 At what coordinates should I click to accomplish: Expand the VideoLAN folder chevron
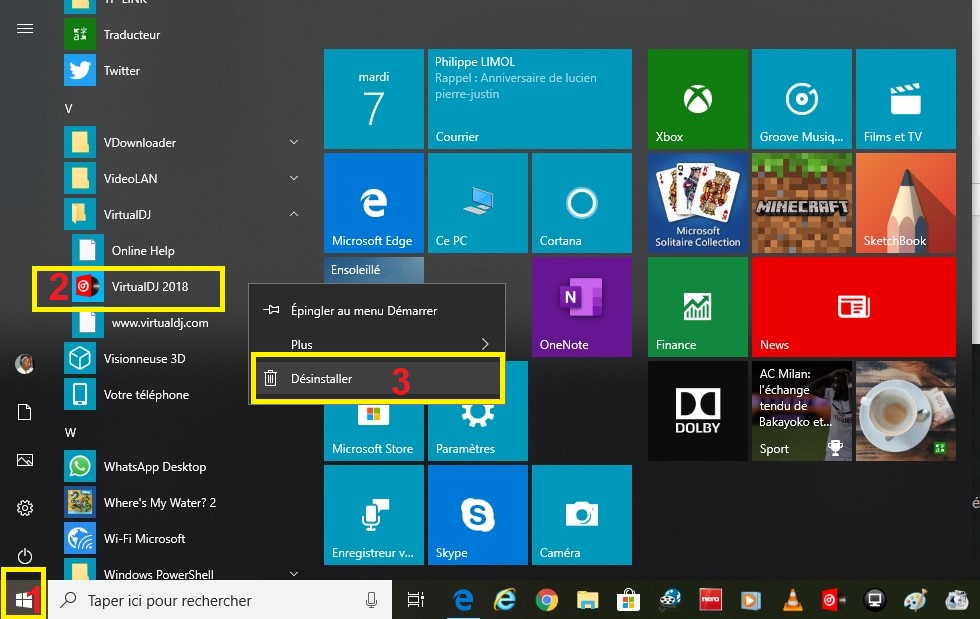pyautogui.click(x=294, y=178)
